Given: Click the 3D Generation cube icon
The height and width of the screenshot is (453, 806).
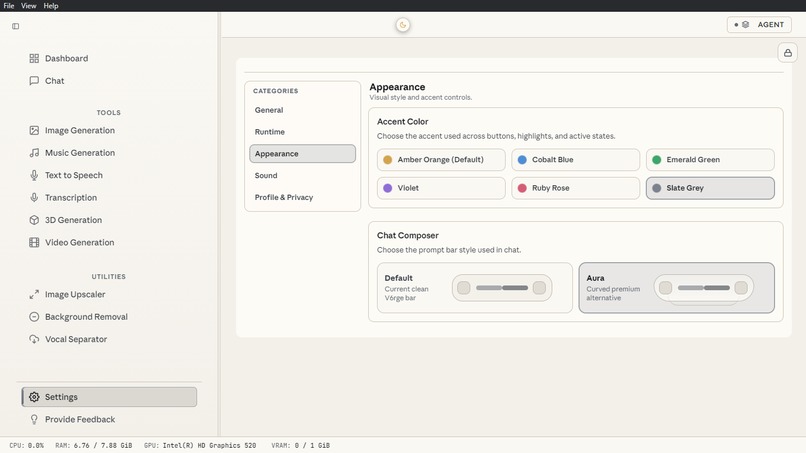Looking at the screenshot, I should point(34,220).
